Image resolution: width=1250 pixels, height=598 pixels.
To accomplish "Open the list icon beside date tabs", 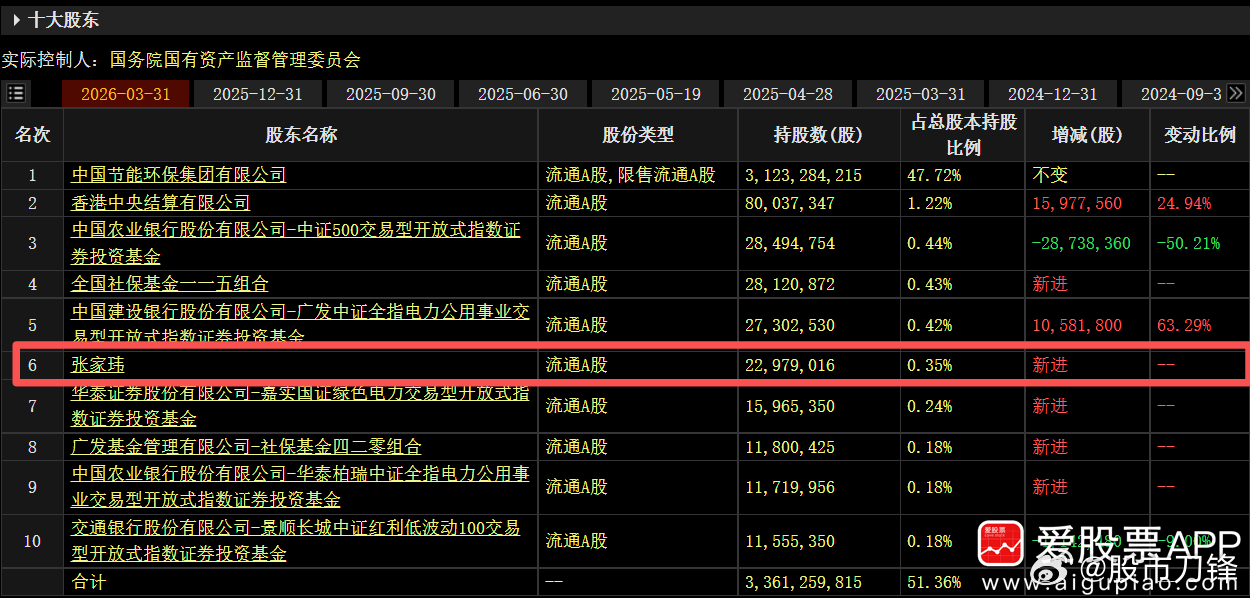I will pos(16,93).
